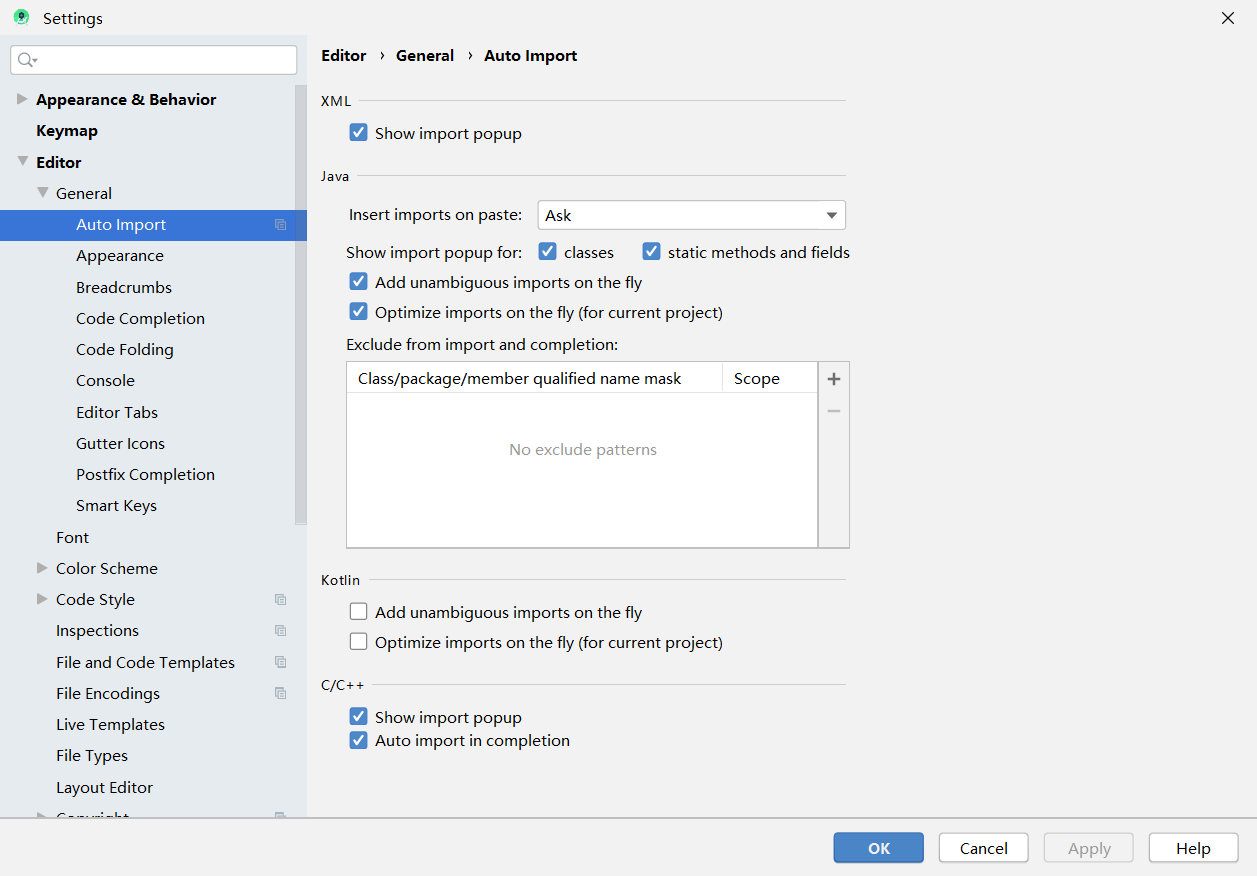
Task: Open the Insert imports on paste dropdown
Action: (x=830, y=214)
